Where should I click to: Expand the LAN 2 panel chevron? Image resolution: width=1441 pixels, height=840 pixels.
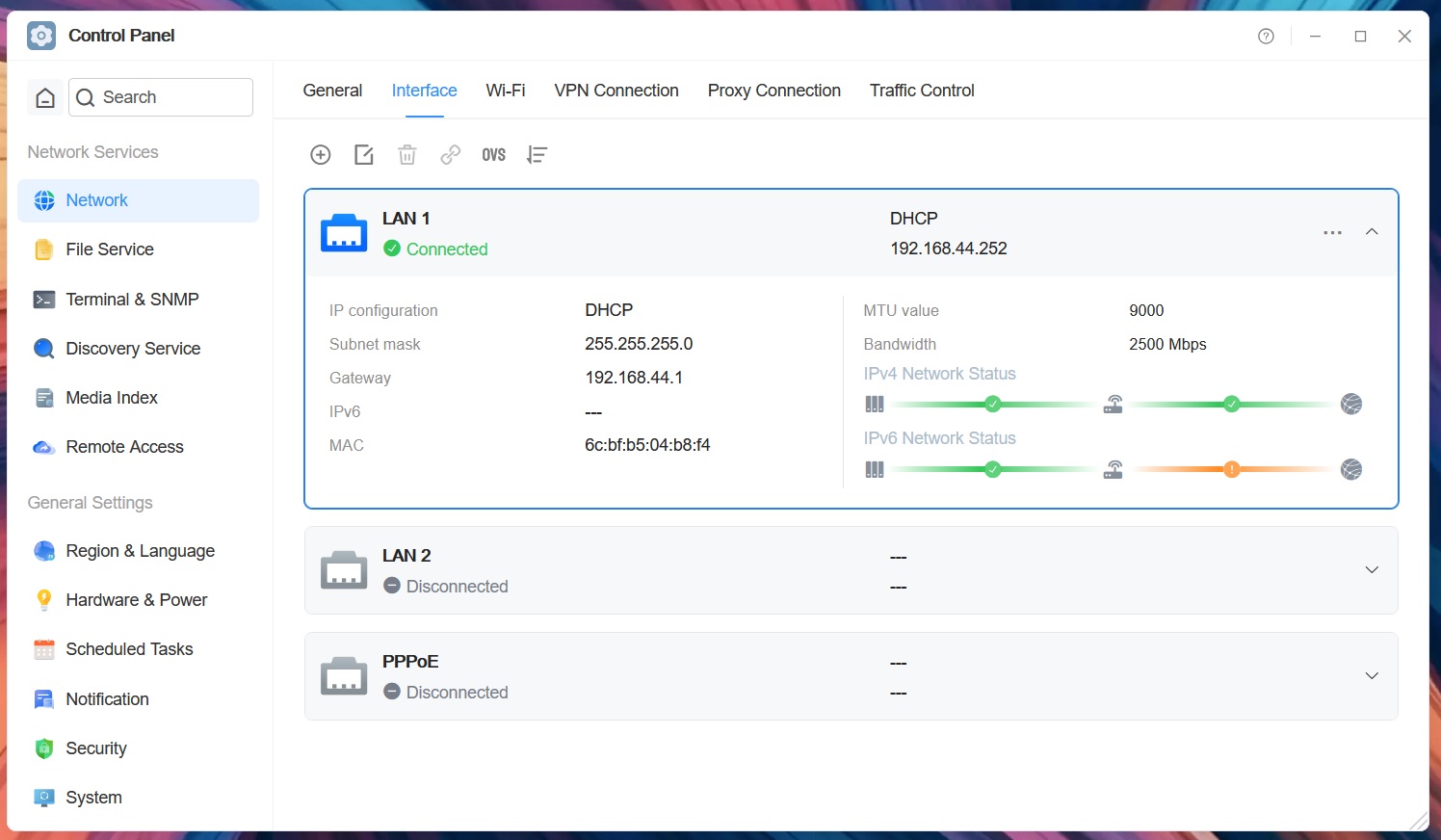point(1372,570)
